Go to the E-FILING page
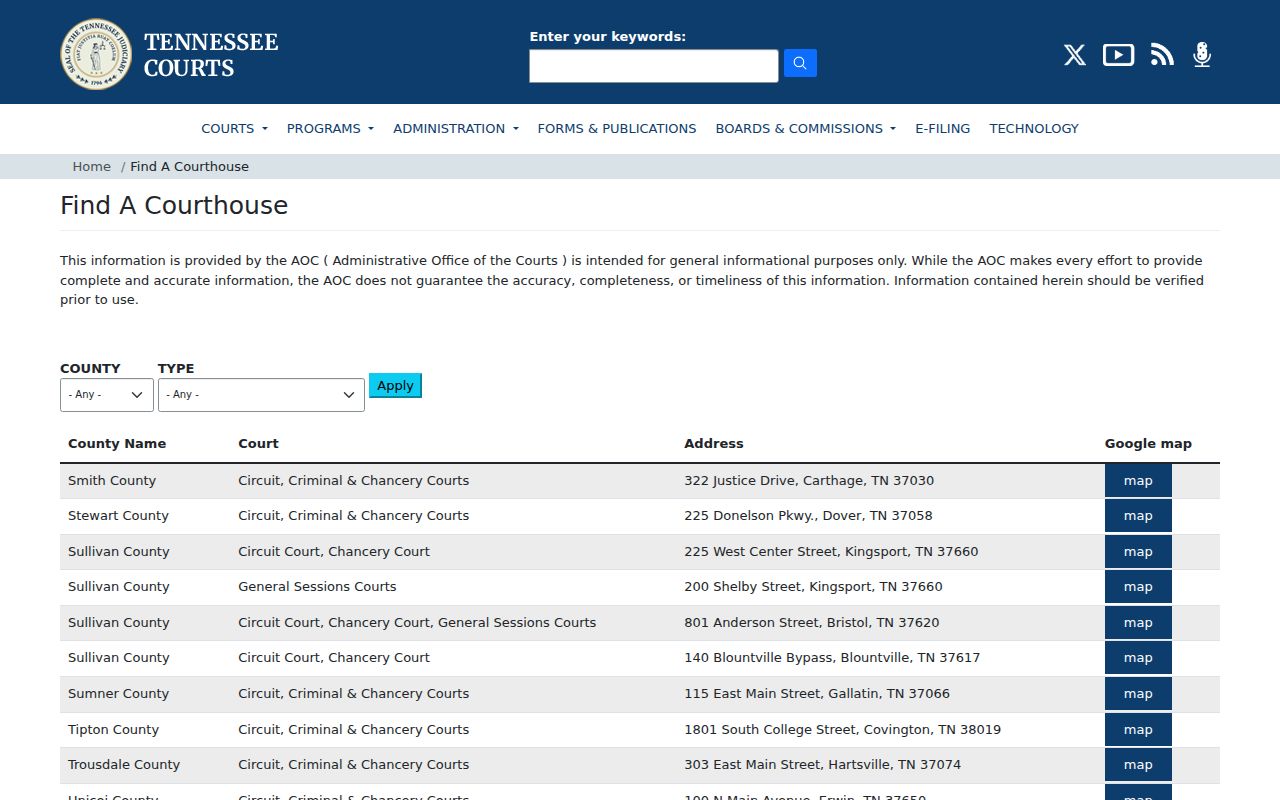The image size is (1280, 800). [x=943, y=128]
